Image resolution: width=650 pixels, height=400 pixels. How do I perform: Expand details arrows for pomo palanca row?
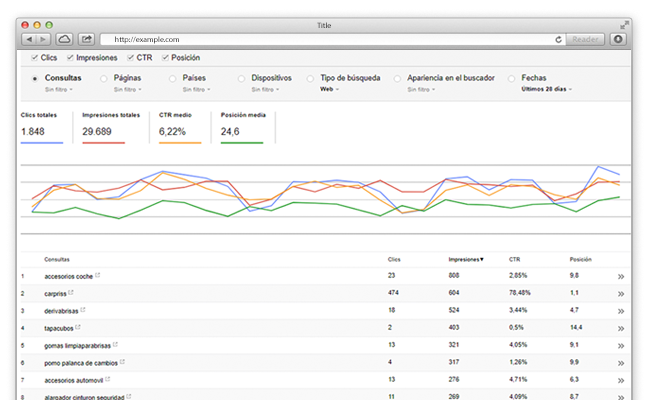tap(621, 363)
